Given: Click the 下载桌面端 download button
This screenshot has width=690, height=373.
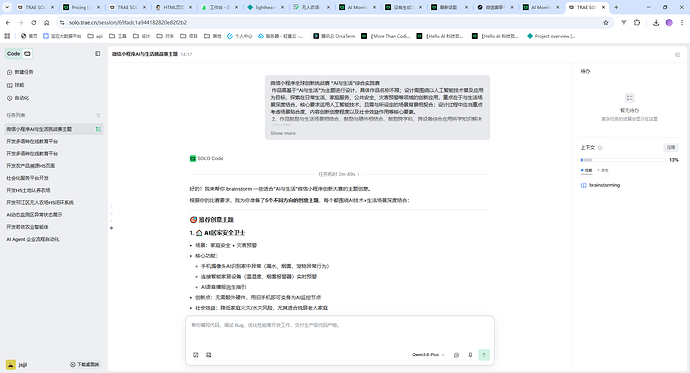Looking at the screenshot, I should tap(85, 365).
